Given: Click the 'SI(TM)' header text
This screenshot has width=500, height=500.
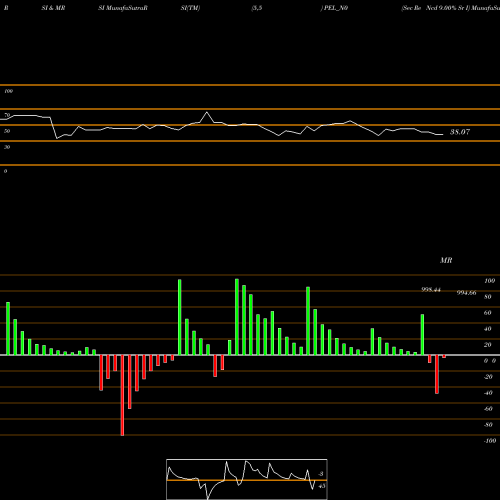Looking at the screenshot, I should (190, 8).
